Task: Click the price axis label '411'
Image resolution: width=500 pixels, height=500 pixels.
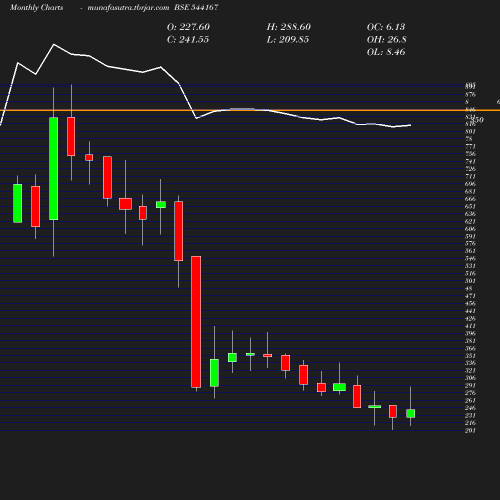Action: tap(470, 326)
